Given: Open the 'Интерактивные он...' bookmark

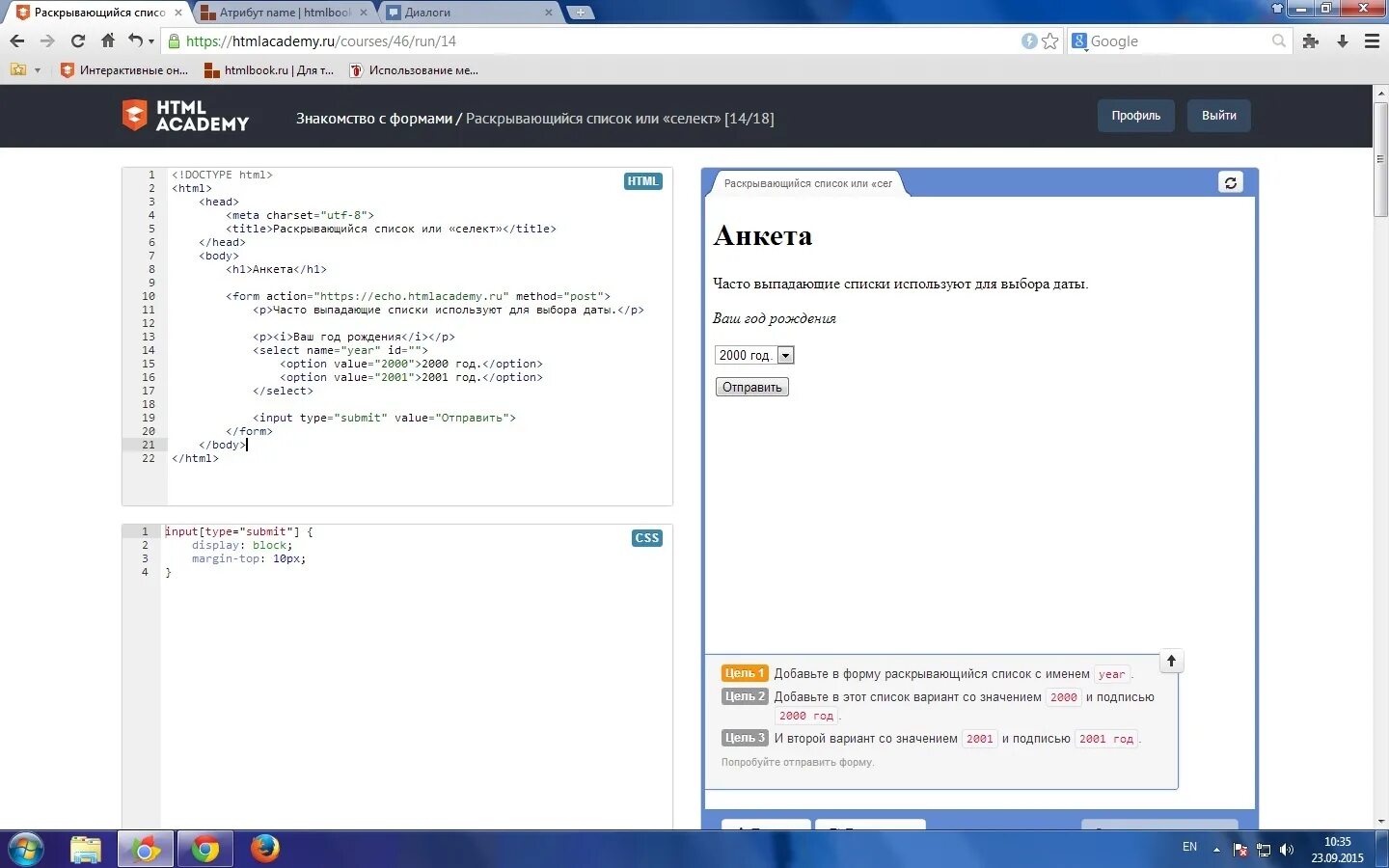Looking at the screenshot, I should click(124, 70).
